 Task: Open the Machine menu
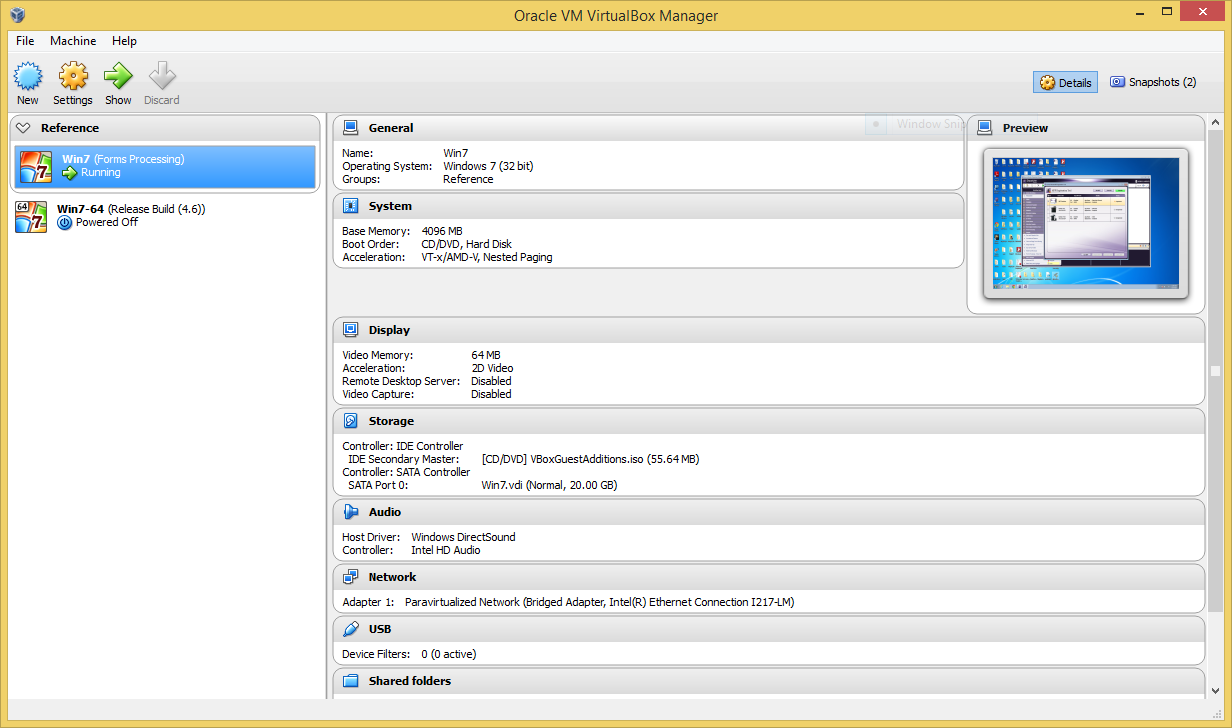click(73, 41)
